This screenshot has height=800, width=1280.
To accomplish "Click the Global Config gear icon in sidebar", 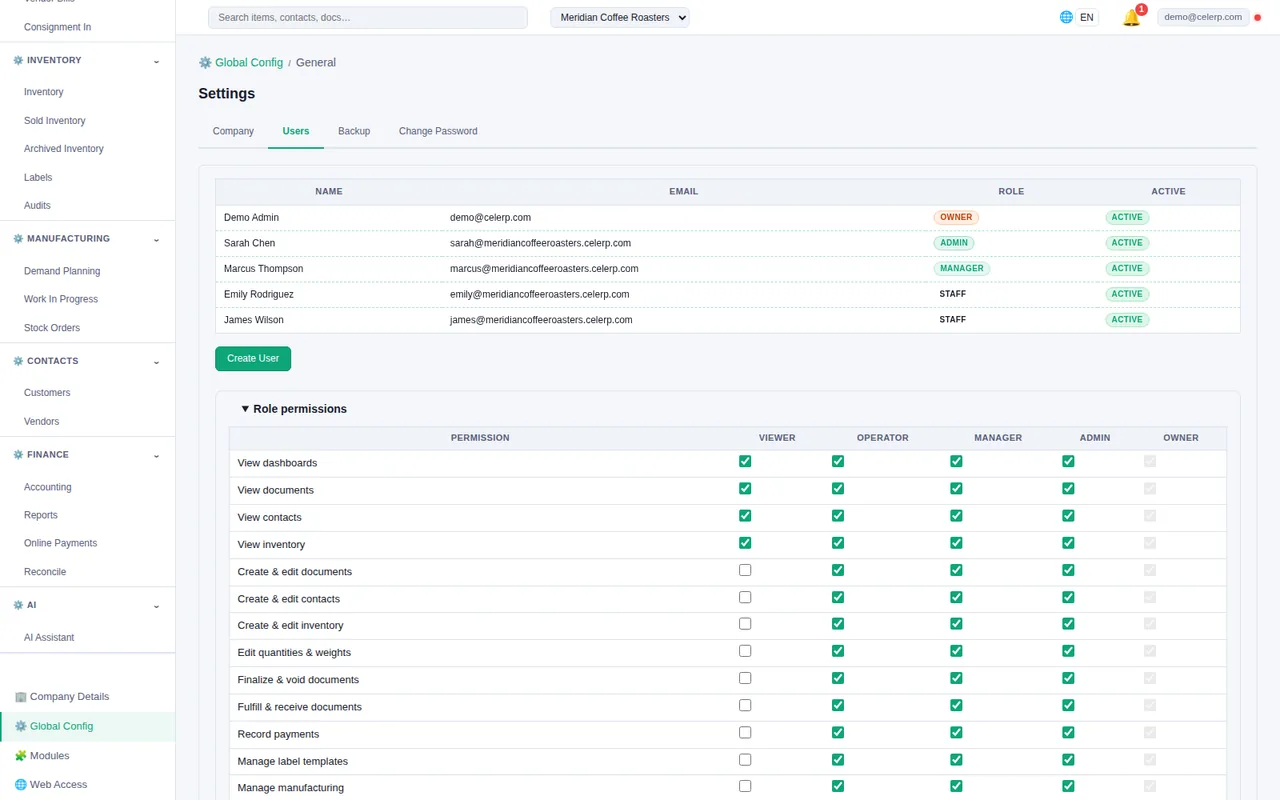I will [x=21, y=727].
